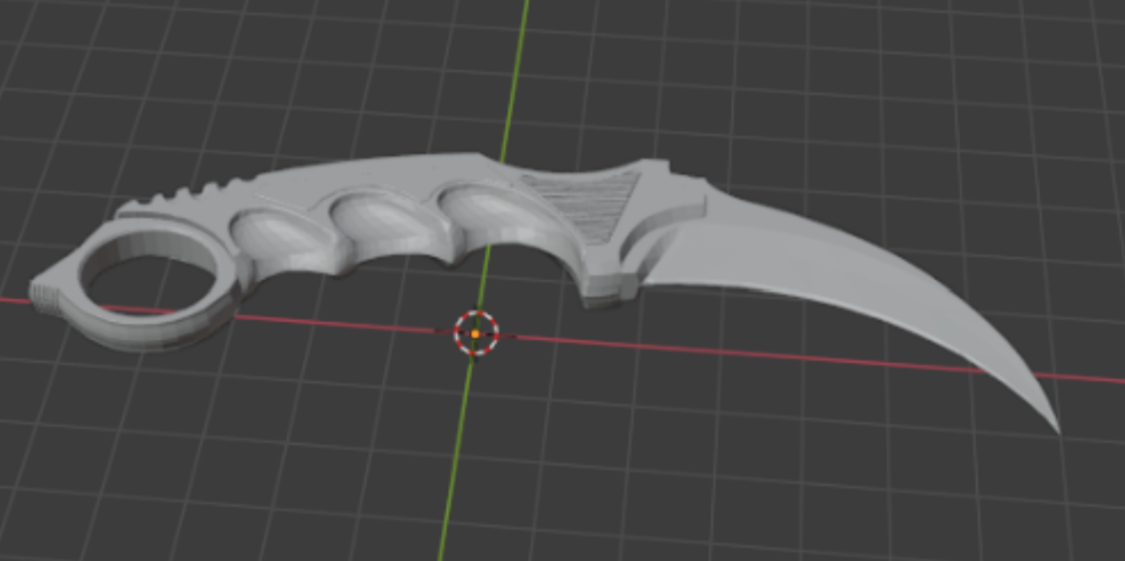Image resolution: width=1125 pixels, height=561 pixels.
Task: Click the 3D cursor at the world origin
Action: [x=476, y=334]
